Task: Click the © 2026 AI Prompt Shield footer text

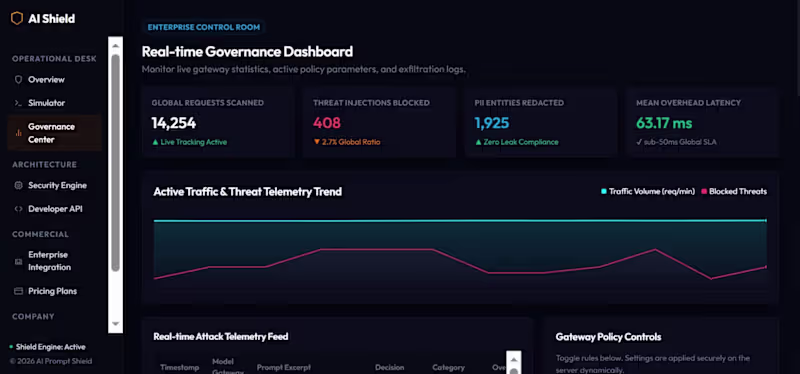Action: pyautogui.click(x=51, y=361)
